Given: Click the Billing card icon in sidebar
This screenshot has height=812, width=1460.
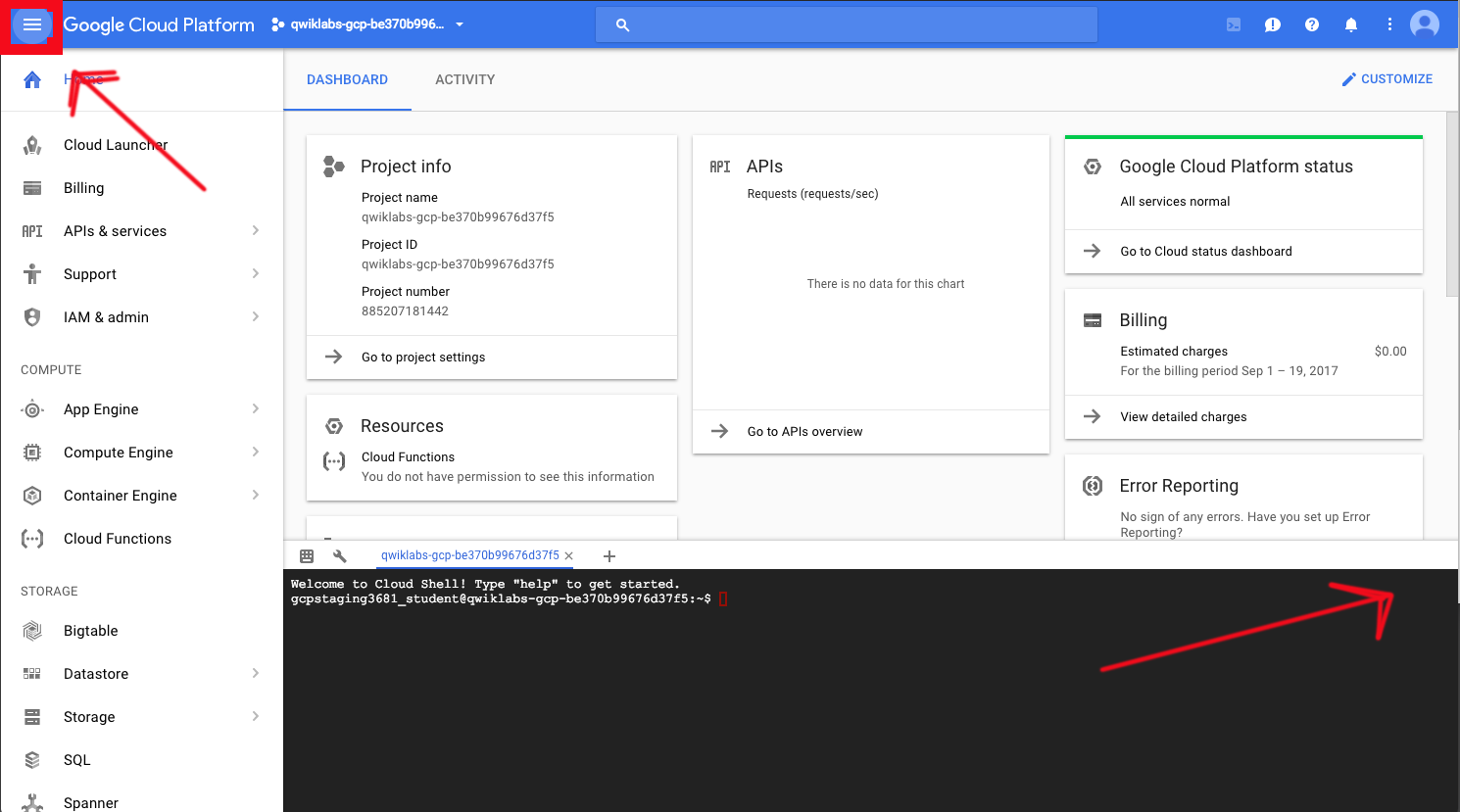Looking at the screenshot, I should [32, 188].
